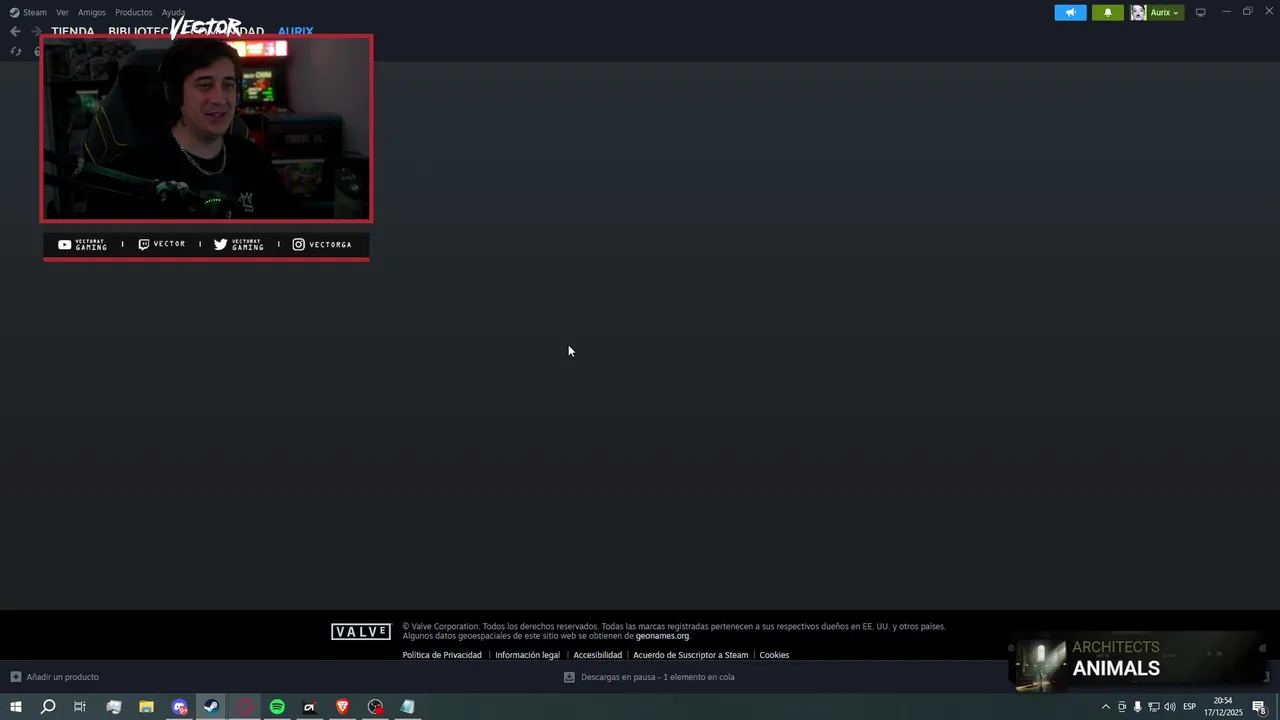Click the red circle app on taskbar
This screenshot has height=720, width=1280.
[245, 707]
